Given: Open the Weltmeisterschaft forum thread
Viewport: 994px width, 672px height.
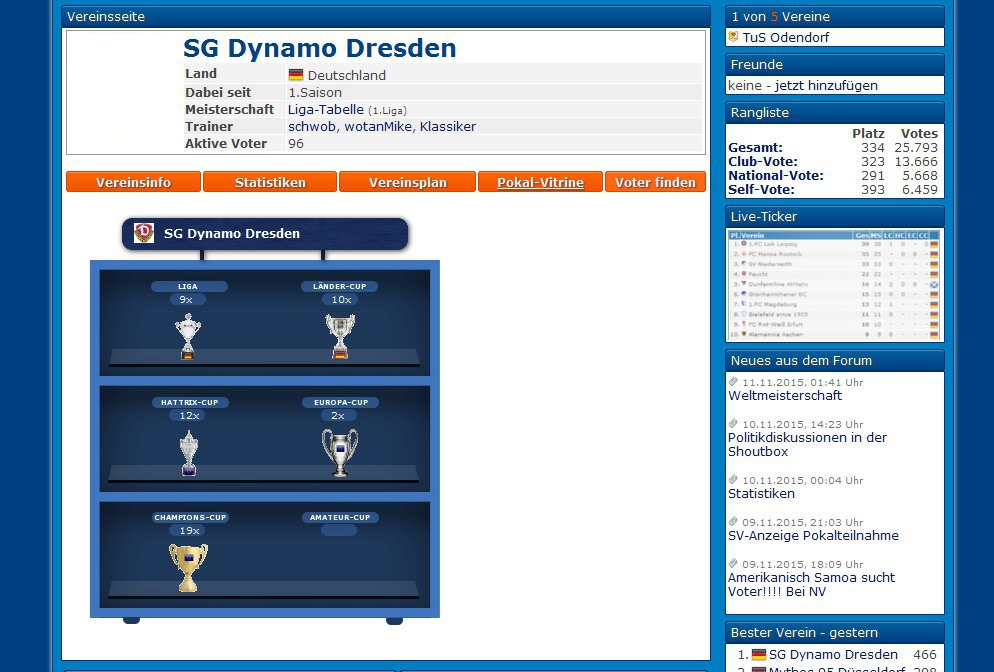Looking at the screenshot, I should (x=785, y=396).
